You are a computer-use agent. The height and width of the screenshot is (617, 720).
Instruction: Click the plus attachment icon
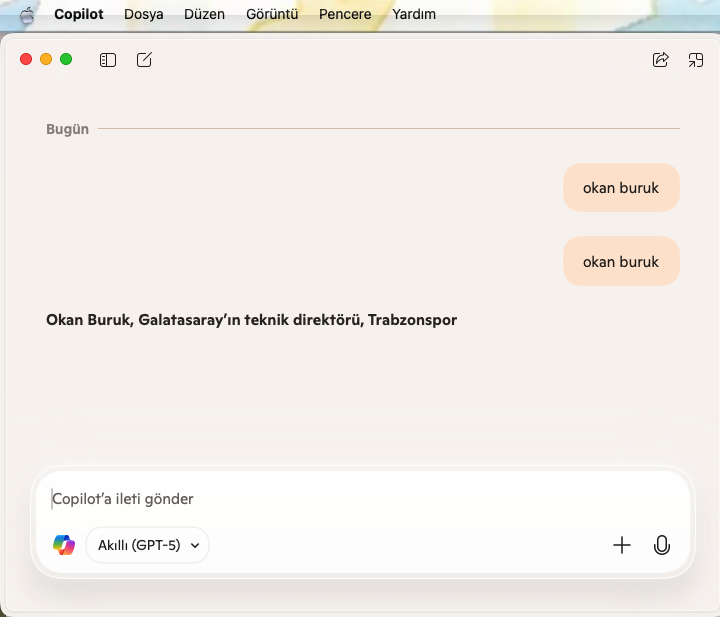(622, 545)
